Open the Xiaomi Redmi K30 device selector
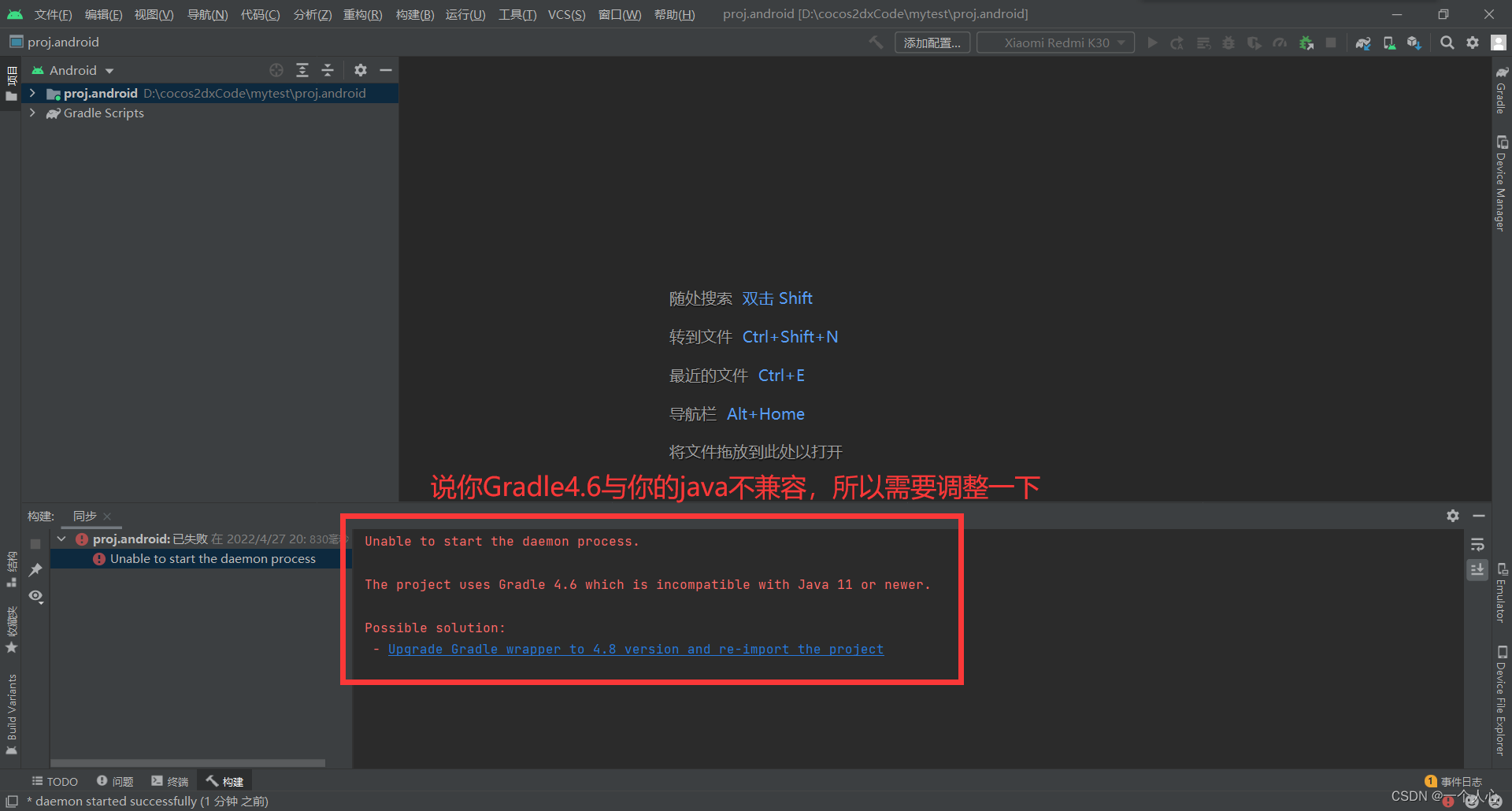Image resolution: width=1512 pixels, height=811 pixels. pos(1055,43)
